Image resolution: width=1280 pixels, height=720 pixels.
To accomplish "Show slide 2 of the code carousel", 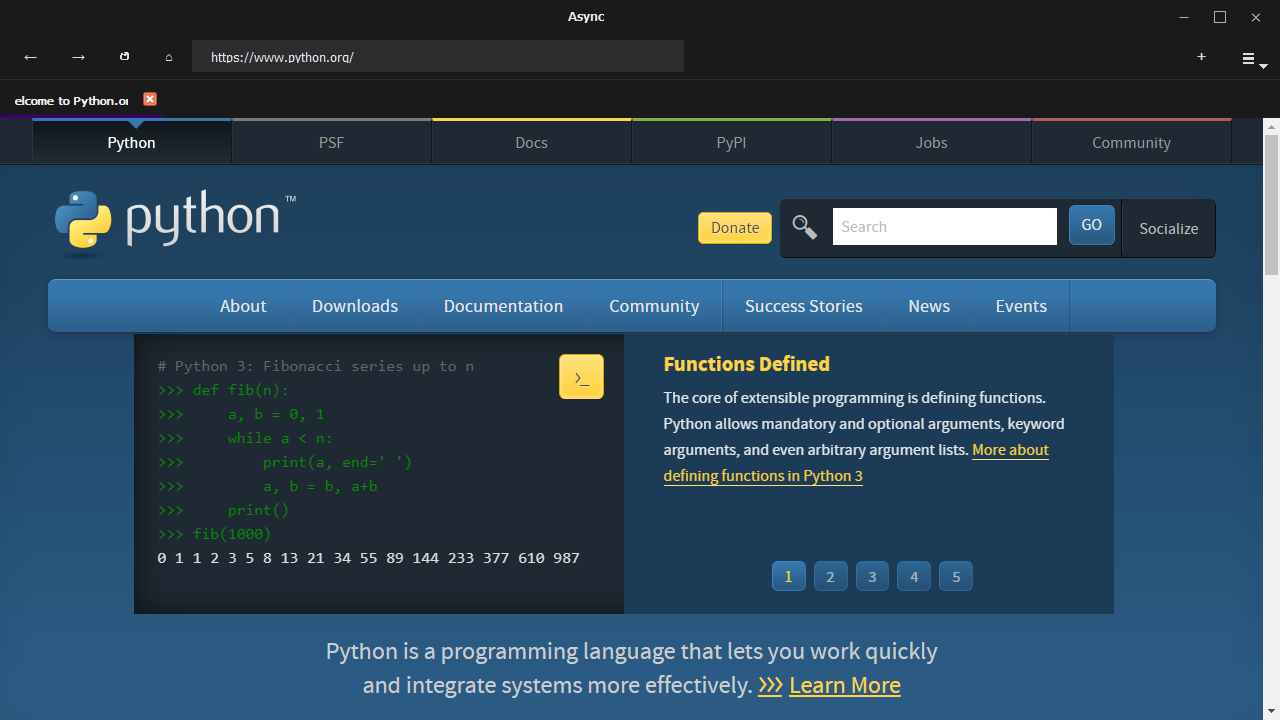I will (x=830, y=576).
